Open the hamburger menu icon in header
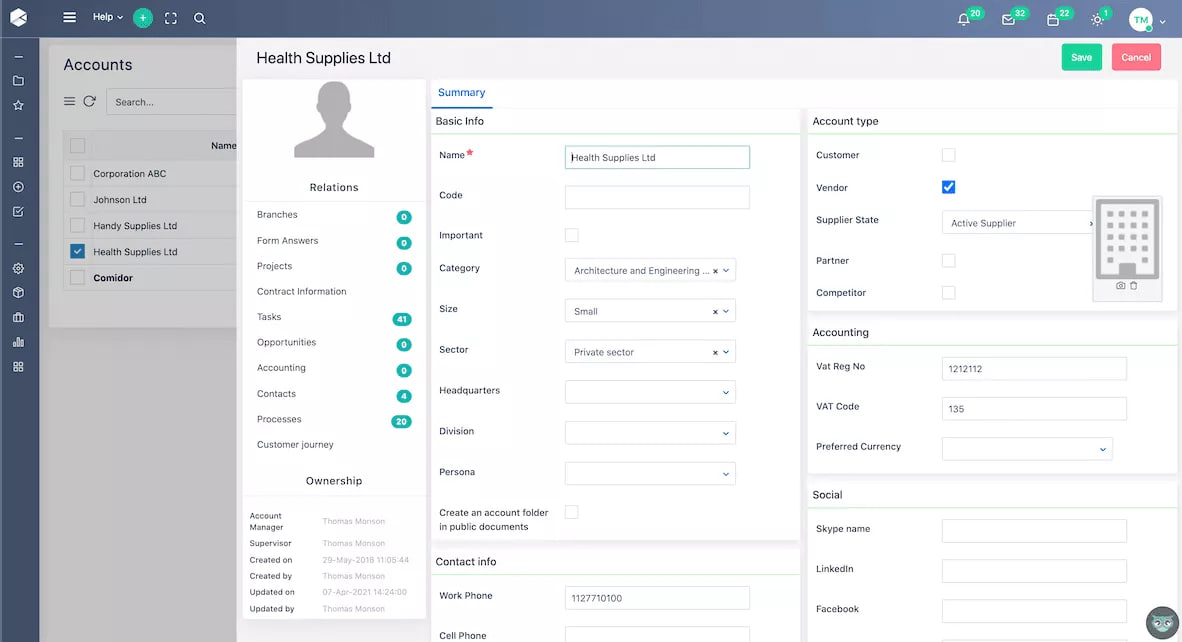Image resolution: width=1182 pixels, height=642 pixels. (x=69, y=17)
